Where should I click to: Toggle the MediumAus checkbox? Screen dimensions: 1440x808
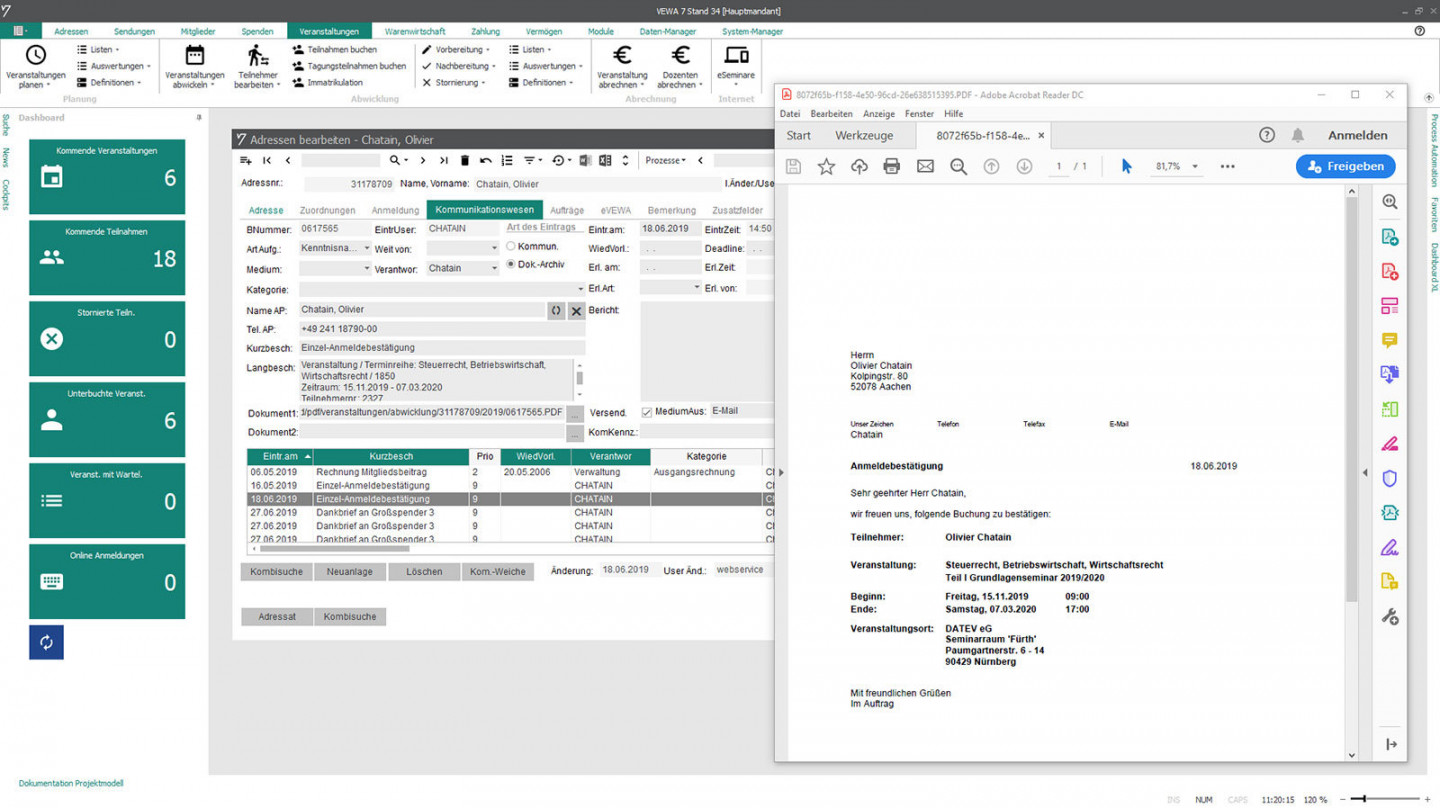click(646, 412)
